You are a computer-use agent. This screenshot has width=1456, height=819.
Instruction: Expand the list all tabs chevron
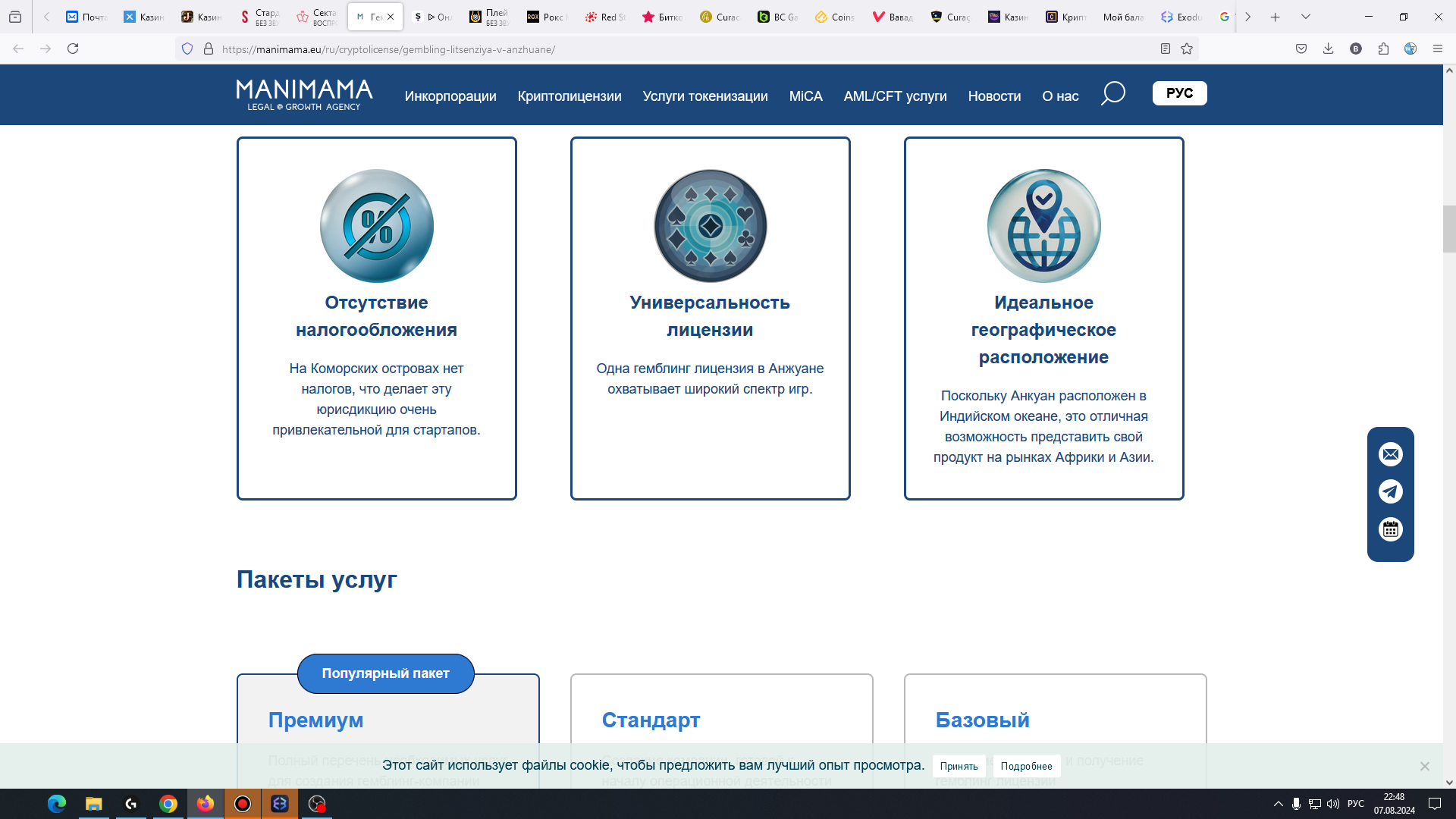pyautogui.click(x=1305, y=17)
